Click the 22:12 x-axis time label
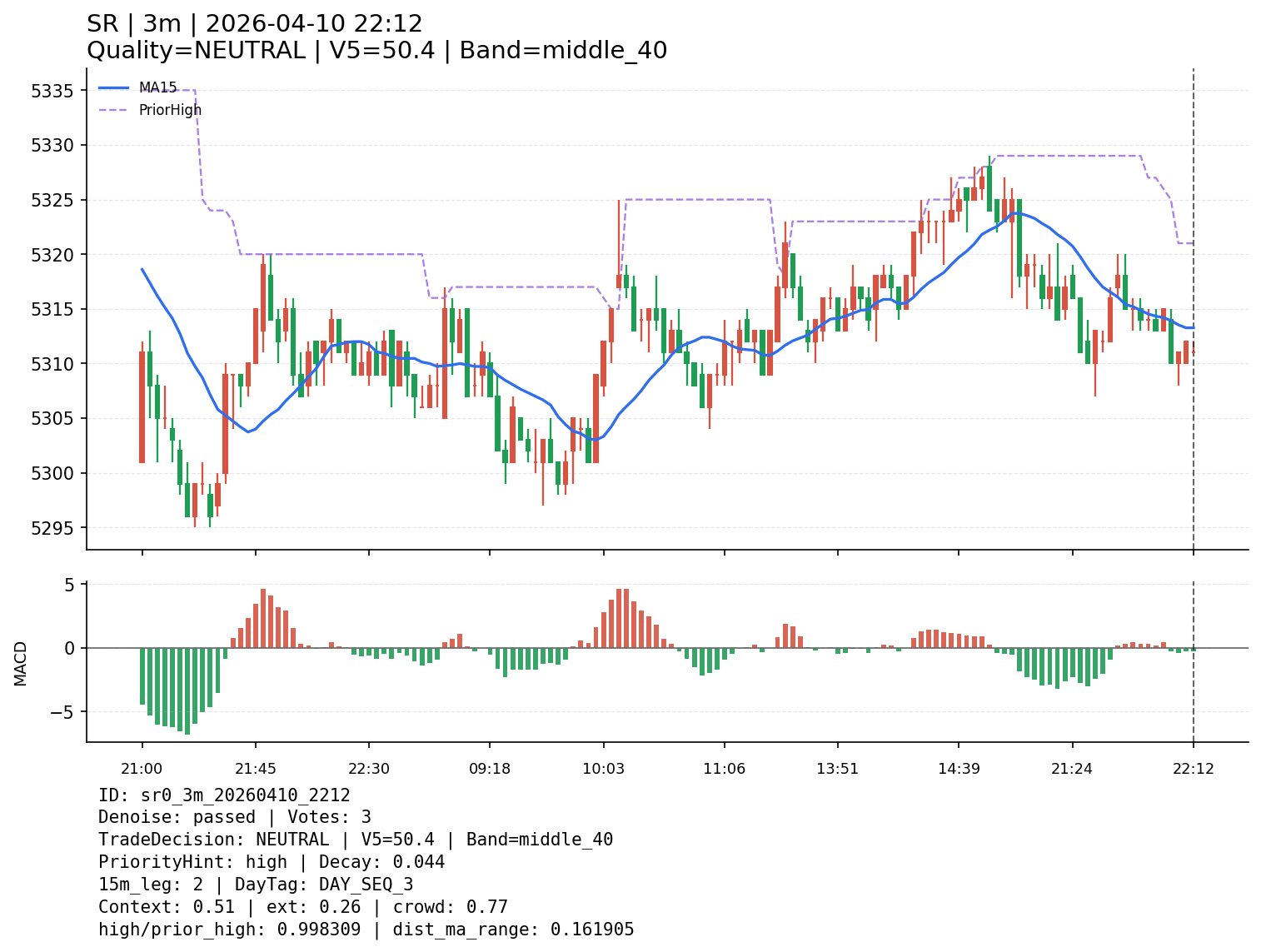The image size is (1261, 952). tap(1194, 769)
